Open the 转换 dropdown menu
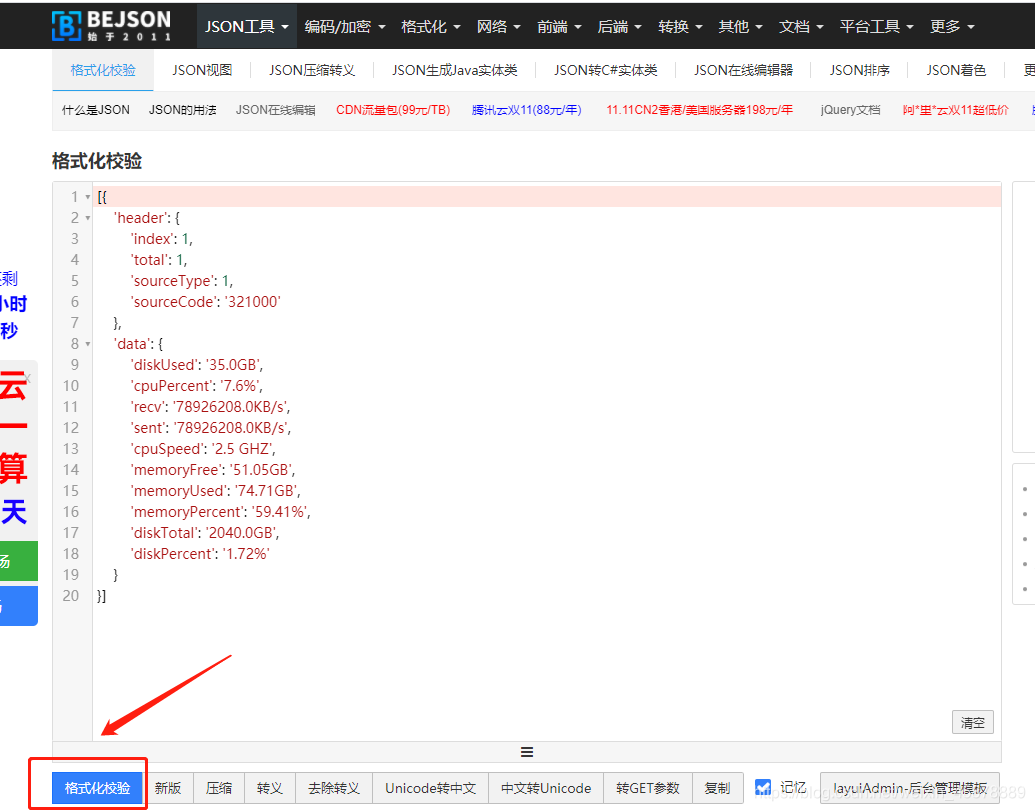The height and width of the screenshot is (811, 1035). (x=680, y=26)
